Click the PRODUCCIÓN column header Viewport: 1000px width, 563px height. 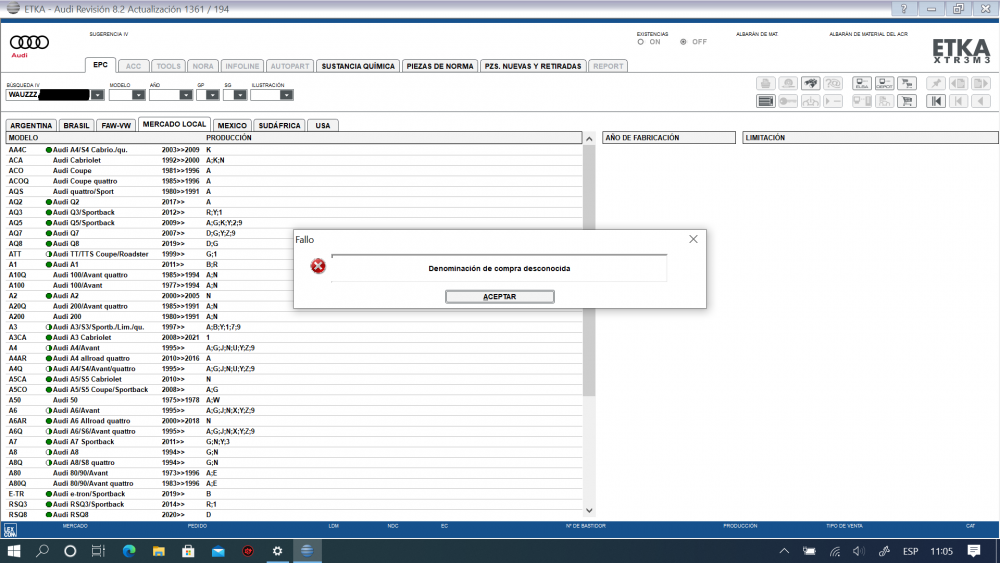tap(229, 138)
